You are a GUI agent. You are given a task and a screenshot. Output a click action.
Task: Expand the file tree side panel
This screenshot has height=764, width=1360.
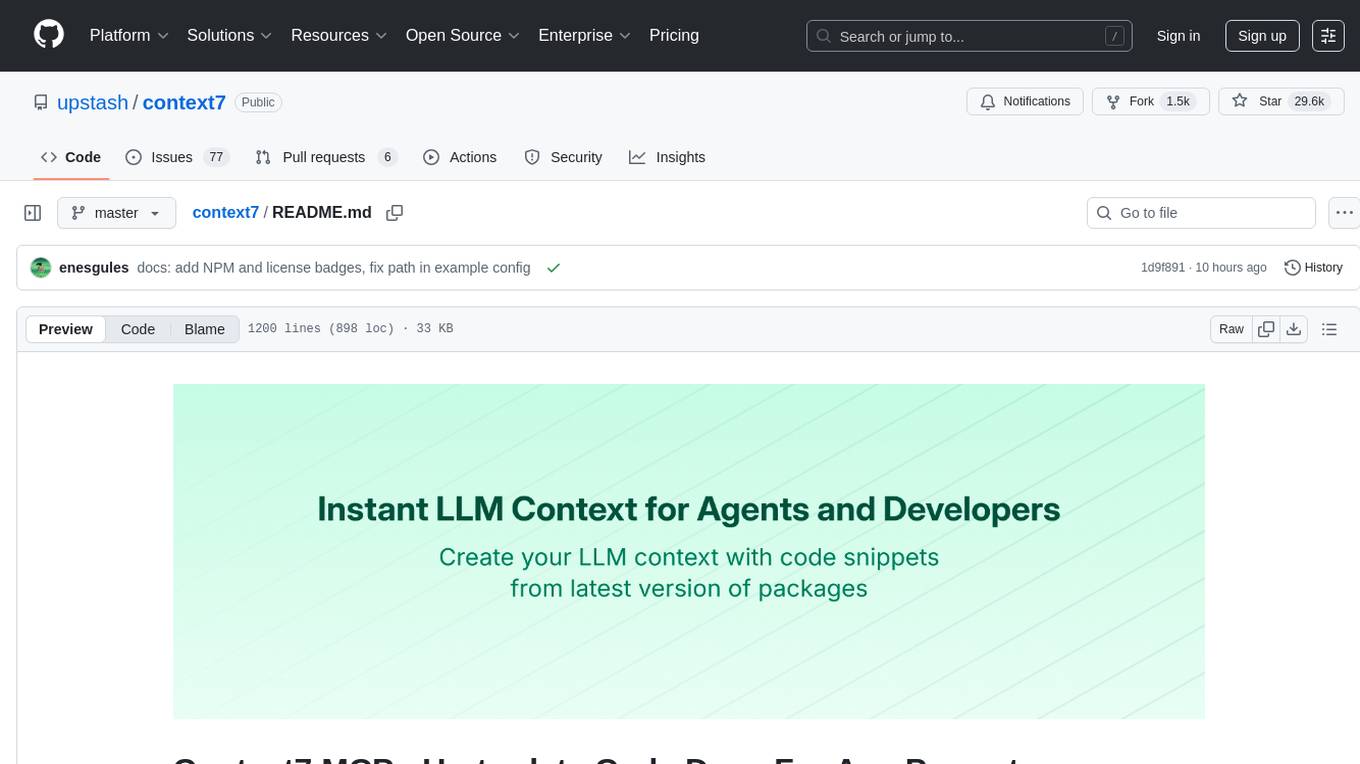click(x=32, y=213)
